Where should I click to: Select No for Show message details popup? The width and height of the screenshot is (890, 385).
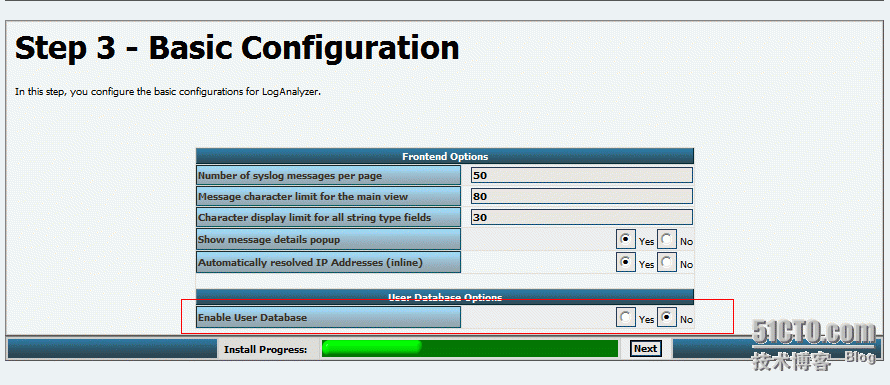tap(667, 240)
